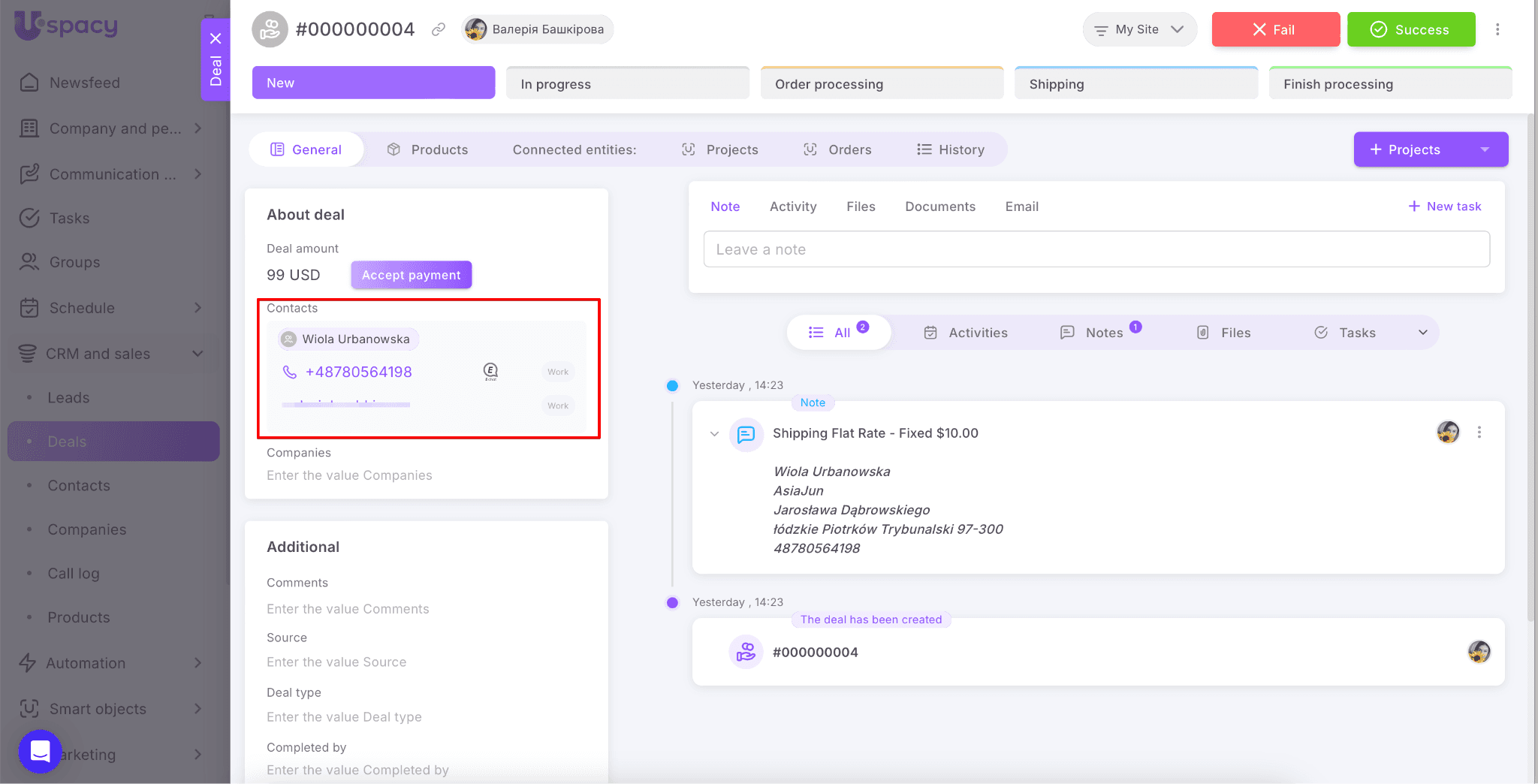Click the Leave a note field
This screenshot has height=784, width=1538.
pyautogui.click(x=1096, y=249)
